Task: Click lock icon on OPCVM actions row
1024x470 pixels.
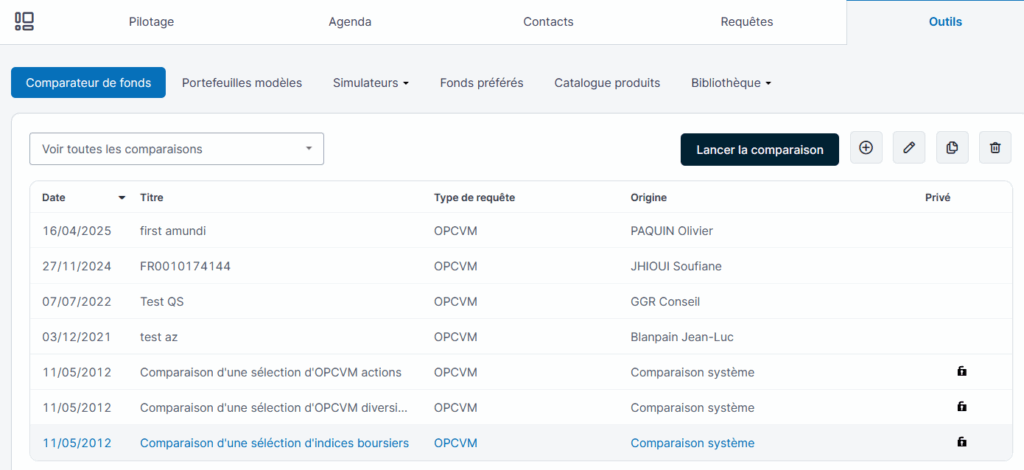Action: coord(961,372)
